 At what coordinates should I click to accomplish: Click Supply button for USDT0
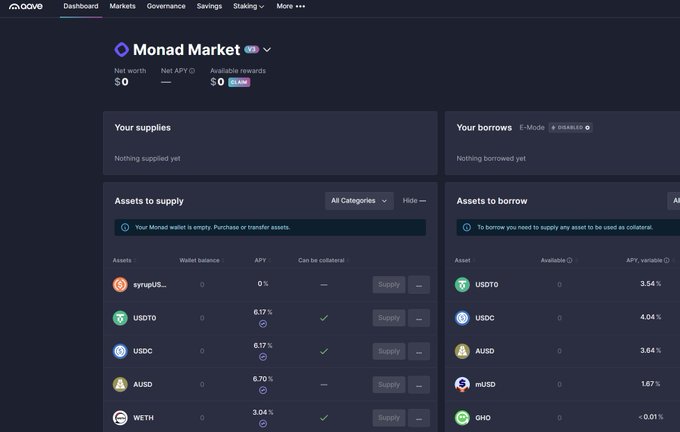pos(389,318)
